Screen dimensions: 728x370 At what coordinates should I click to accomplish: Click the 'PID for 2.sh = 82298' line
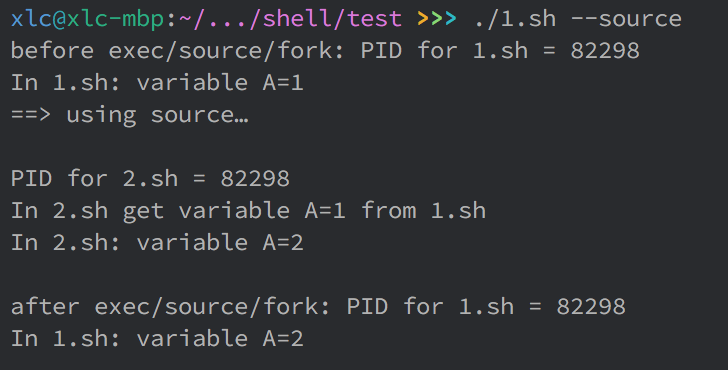pos(150,179)
